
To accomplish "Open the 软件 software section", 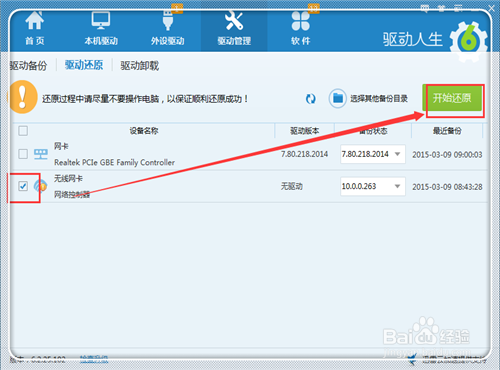I will (x=301, y=28).
